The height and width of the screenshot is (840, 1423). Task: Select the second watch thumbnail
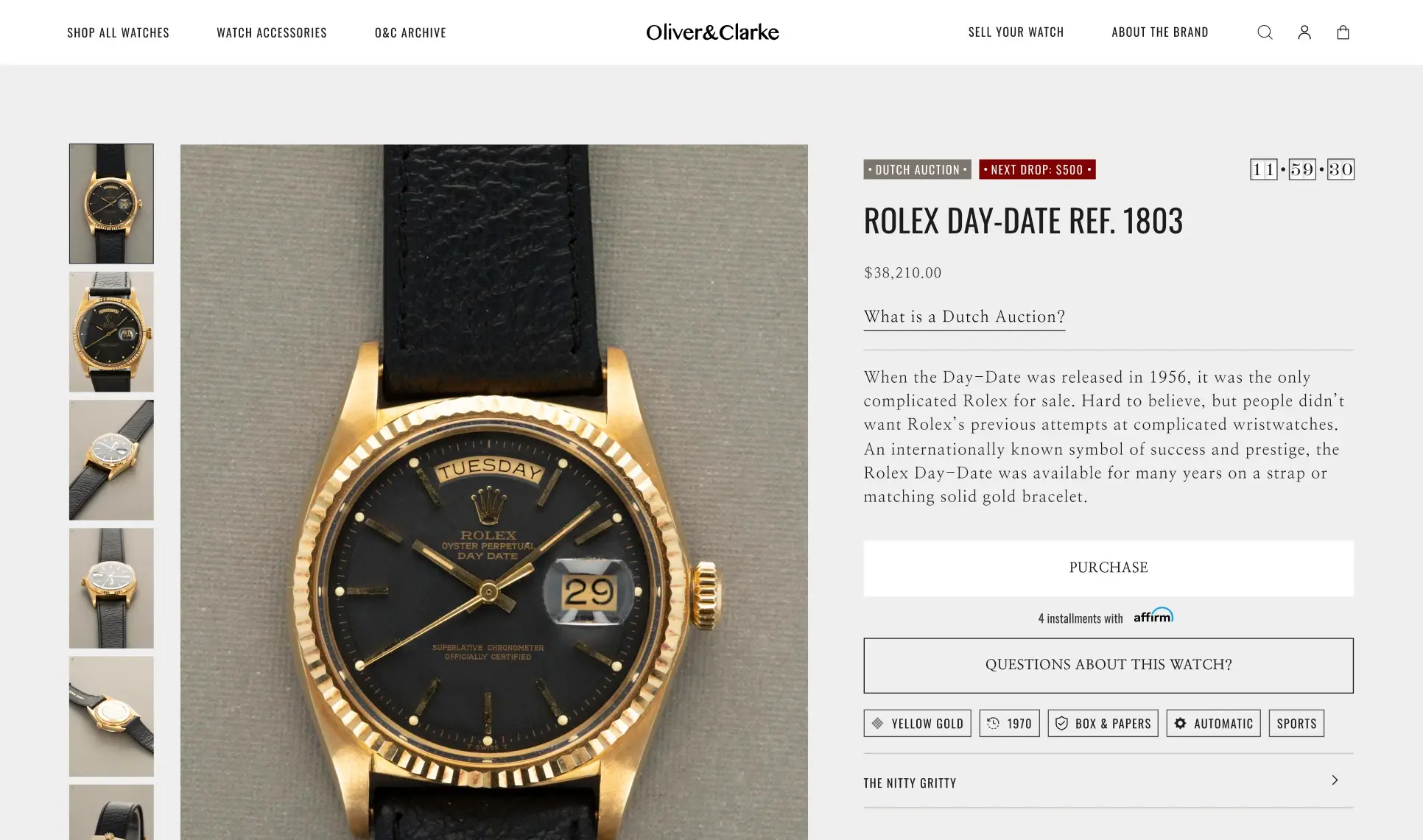point(111,332)
